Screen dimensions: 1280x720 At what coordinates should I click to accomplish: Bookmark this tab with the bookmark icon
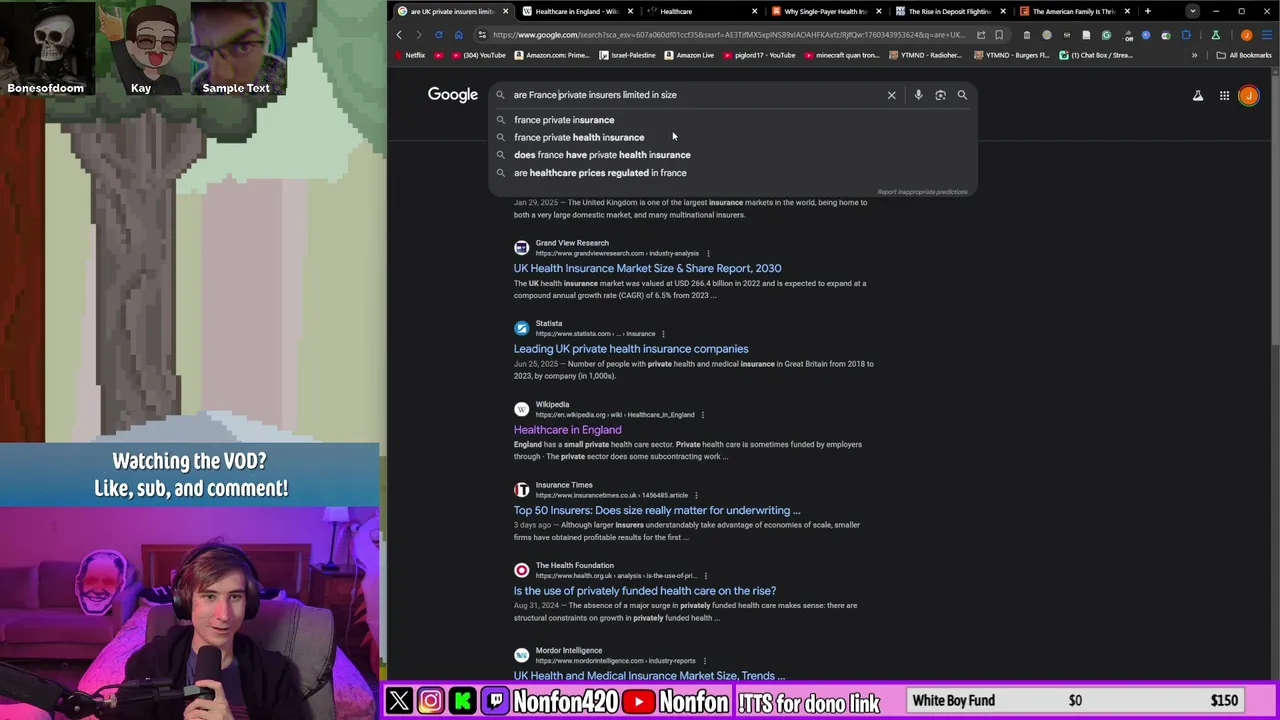[x=999, y=35]
